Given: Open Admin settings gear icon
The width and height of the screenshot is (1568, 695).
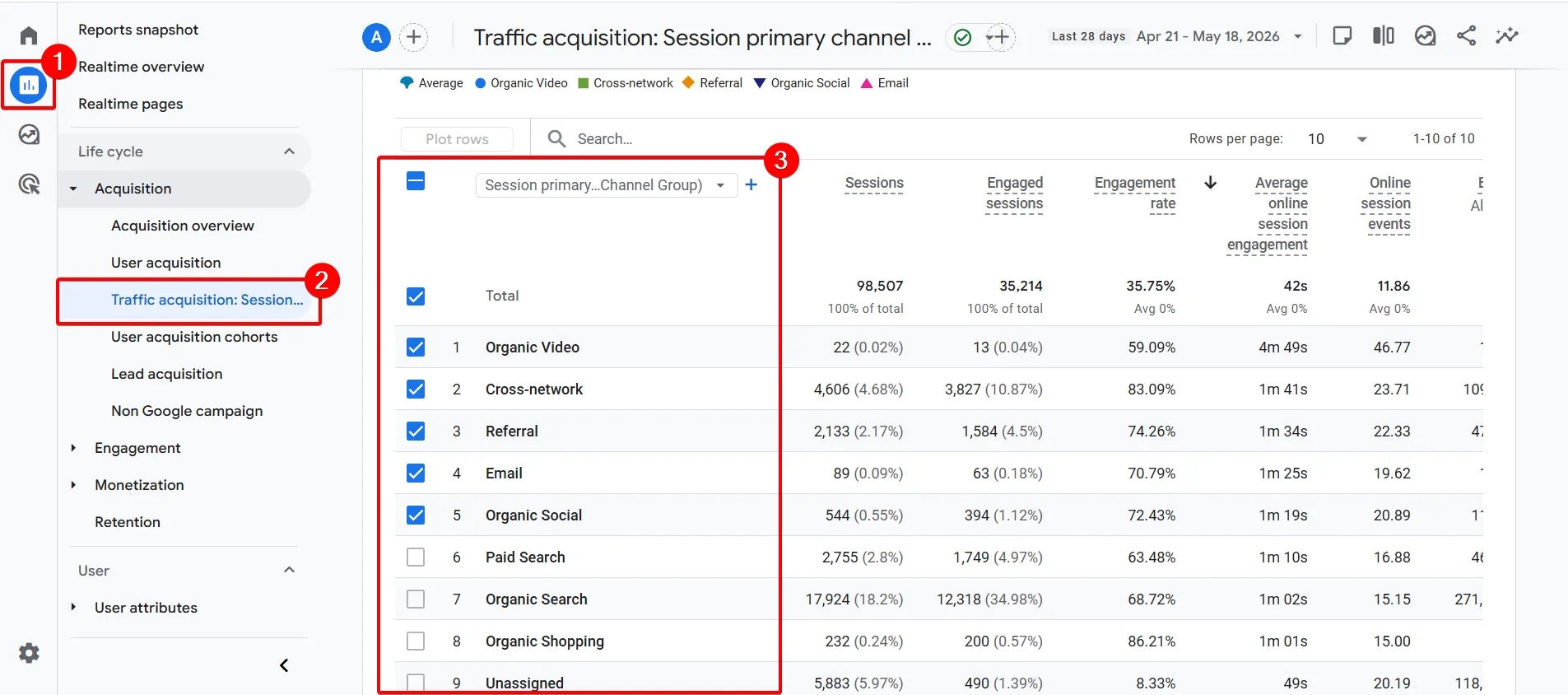Looking at the screenshot, I should point(29,653).
